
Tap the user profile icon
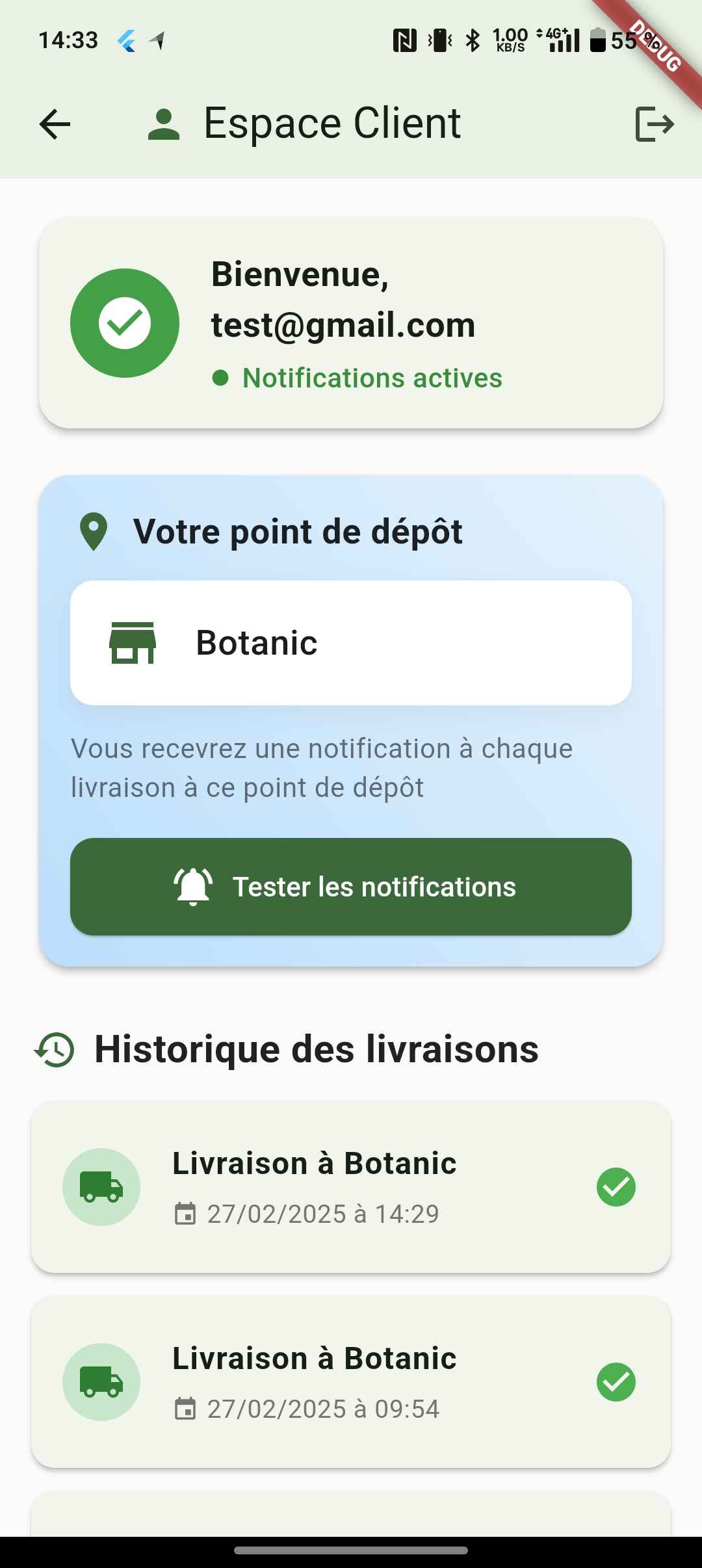click(x=163, y=124)
